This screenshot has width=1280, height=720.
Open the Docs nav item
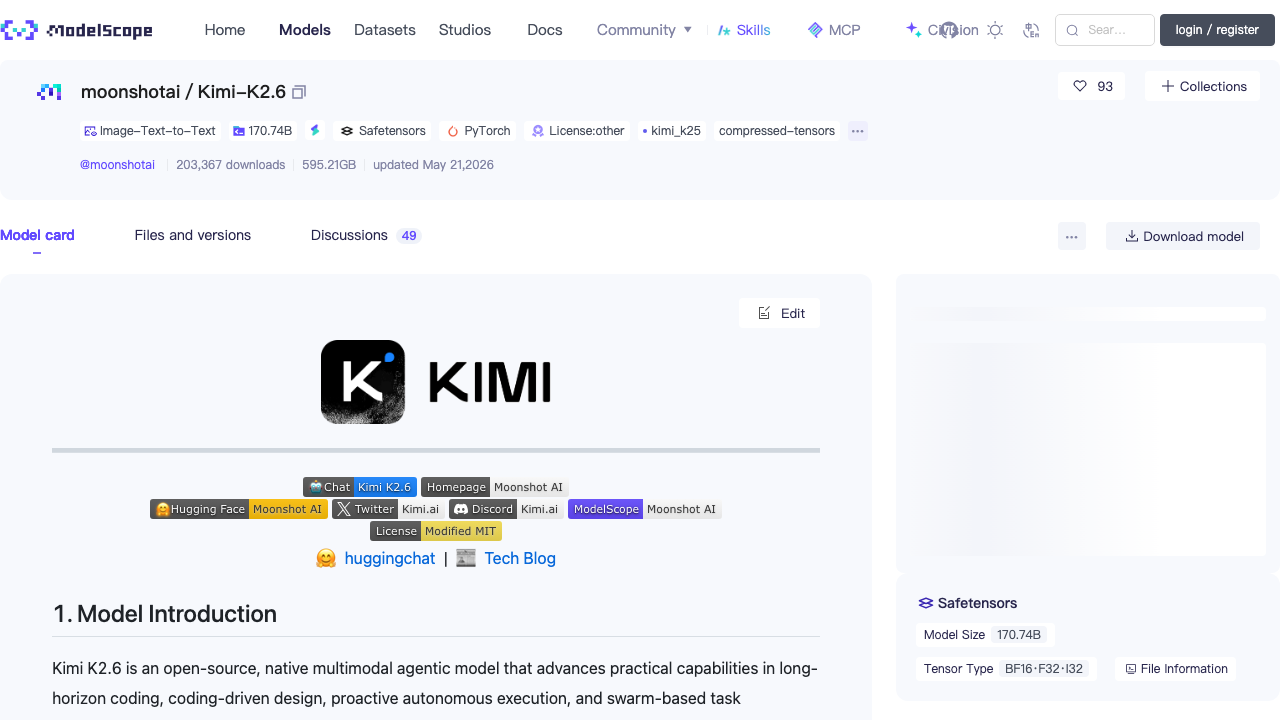click(545, 30)
